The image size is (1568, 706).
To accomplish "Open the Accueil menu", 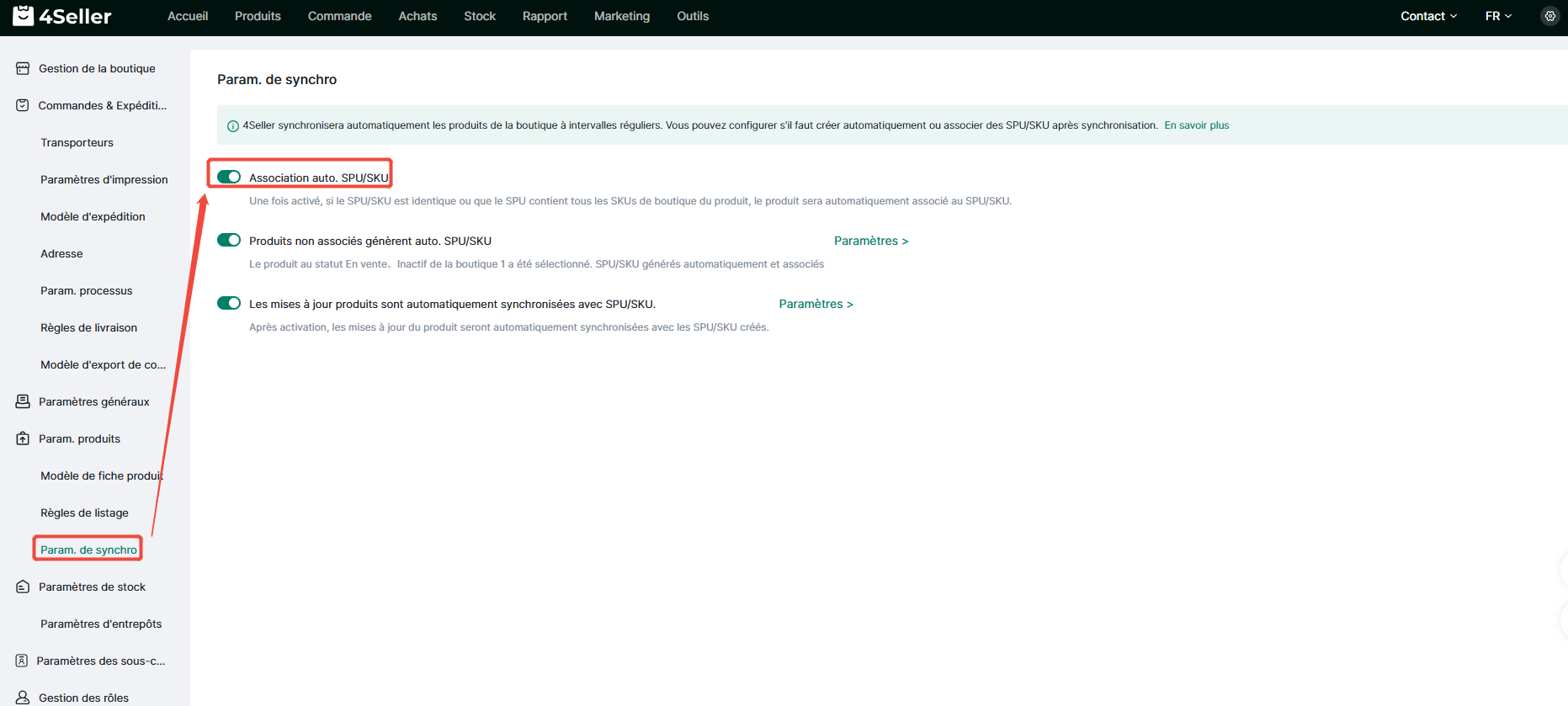I will [x=188, y=16].
